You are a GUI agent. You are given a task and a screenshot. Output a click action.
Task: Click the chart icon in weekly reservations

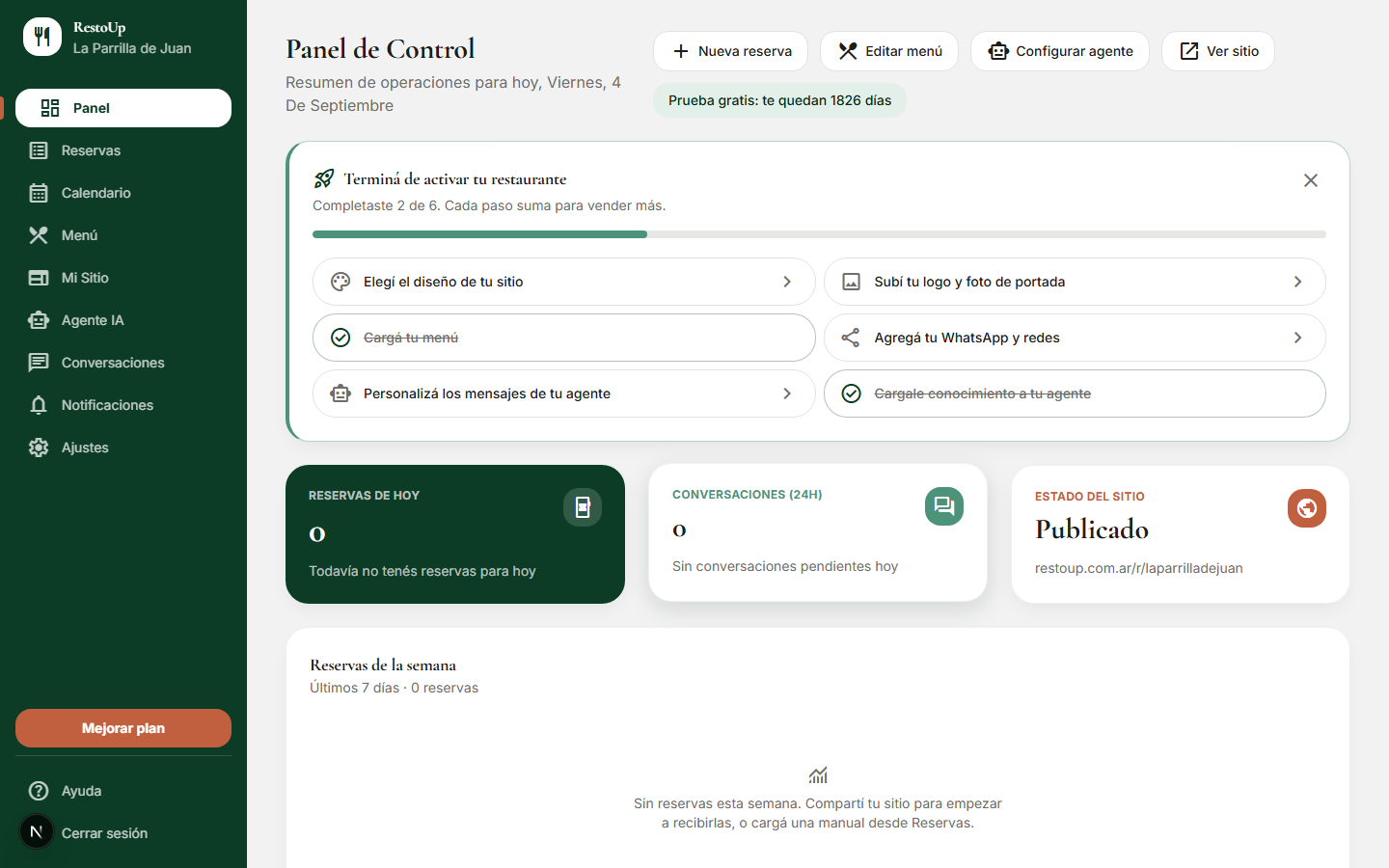pyautogui.click(x=818, y=775)
